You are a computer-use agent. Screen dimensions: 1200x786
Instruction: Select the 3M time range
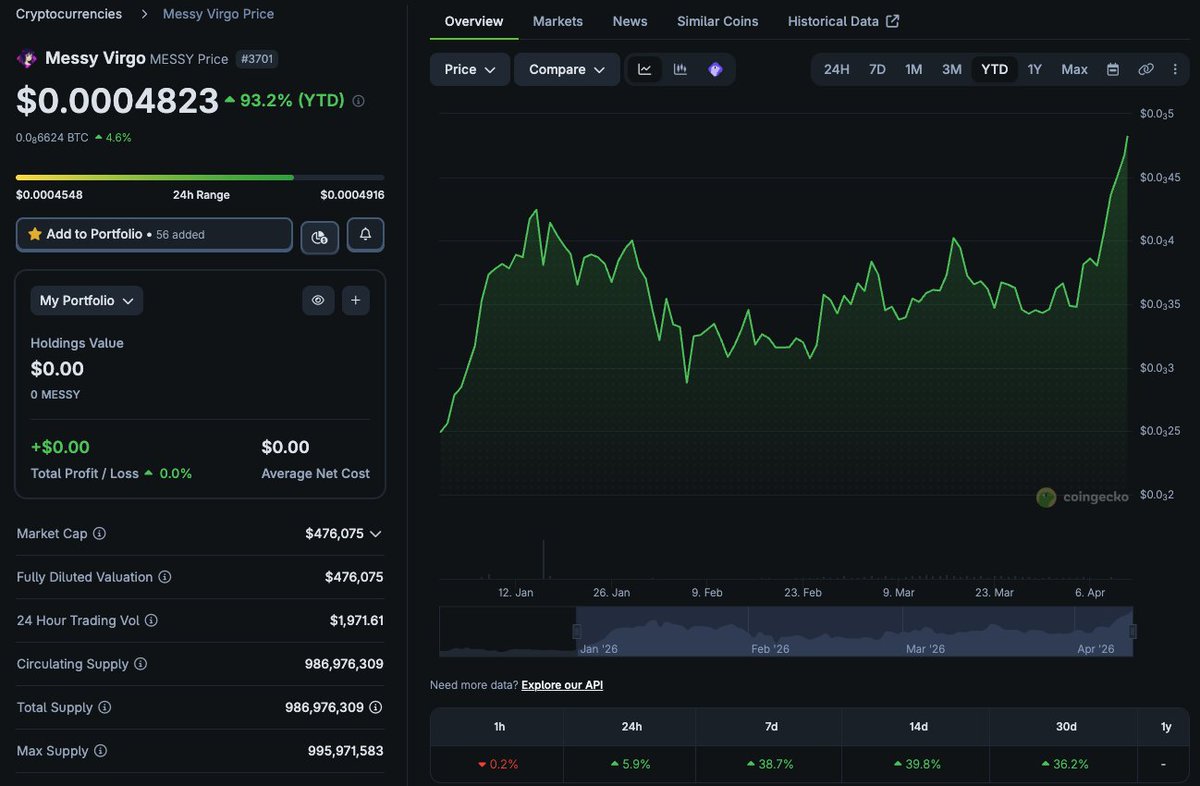click(952, 69)
